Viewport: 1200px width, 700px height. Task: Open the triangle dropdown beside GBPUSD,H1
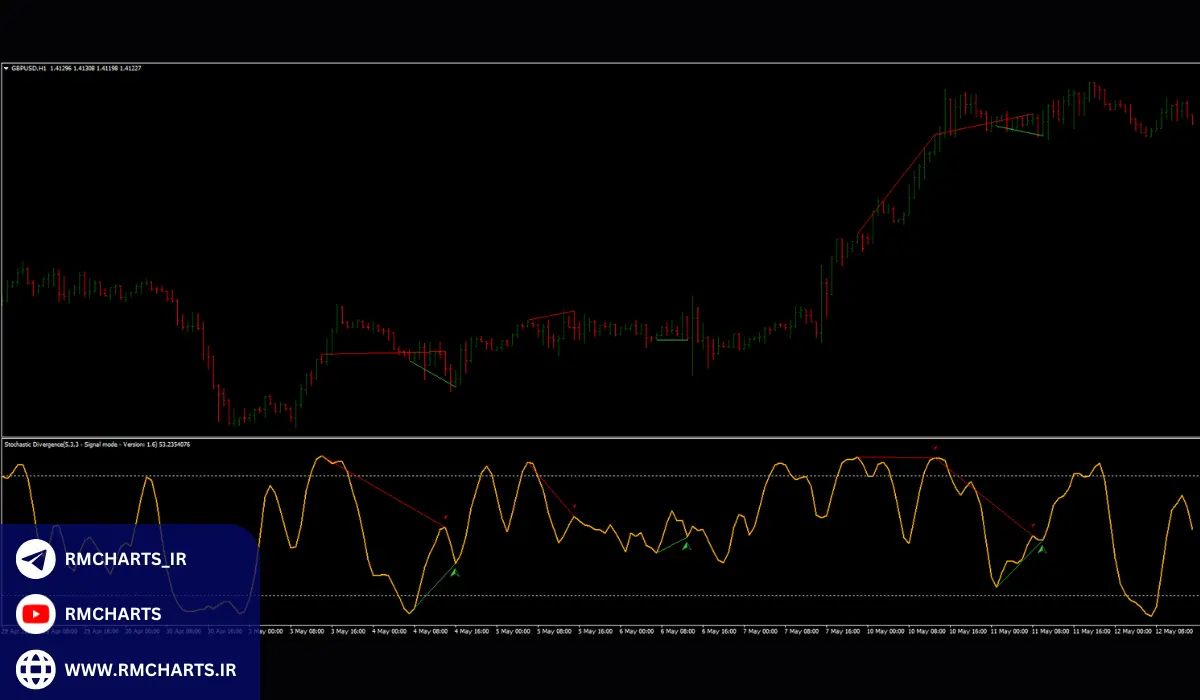click(x=6, y=68)
